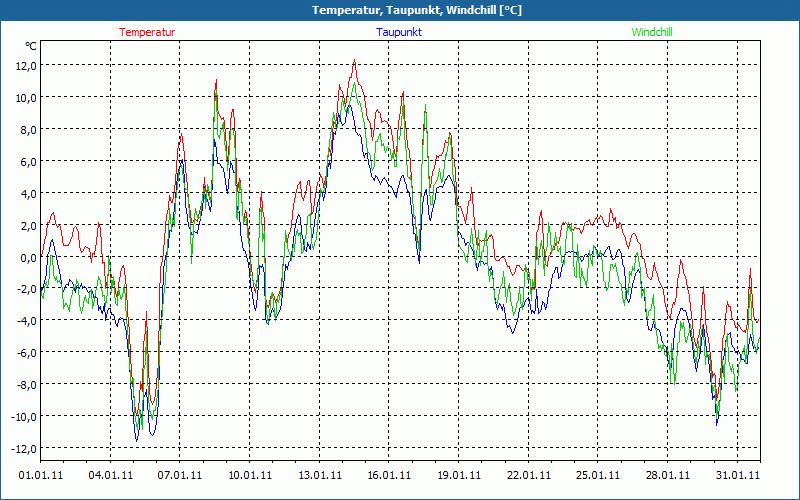Viewport: 800px width, 500px height.
Task: Click the blue Taupunkt legend label
Action: tap(399, 32)
